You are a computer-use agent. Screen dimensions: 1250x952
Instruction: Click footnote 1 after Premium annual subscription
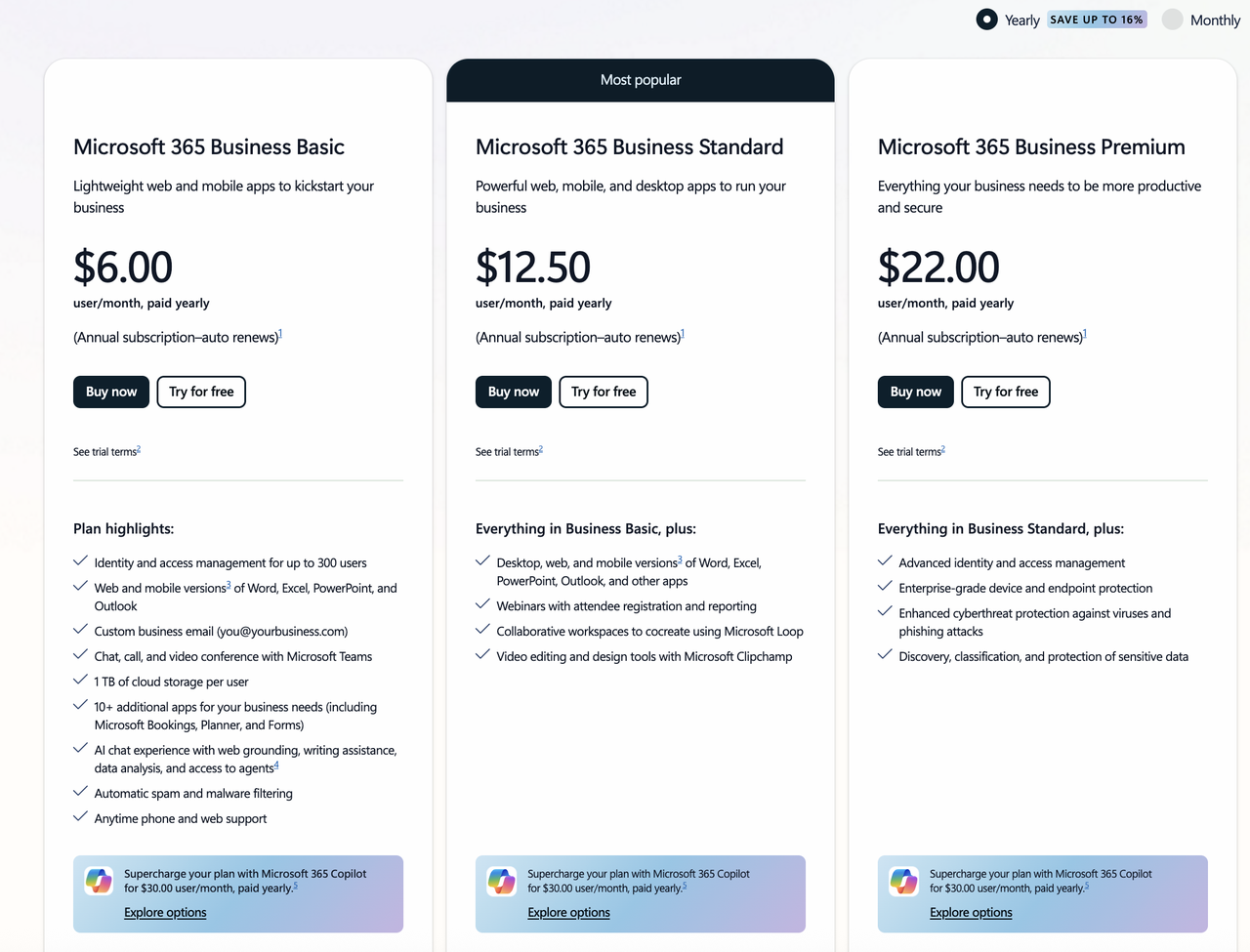1085,334
